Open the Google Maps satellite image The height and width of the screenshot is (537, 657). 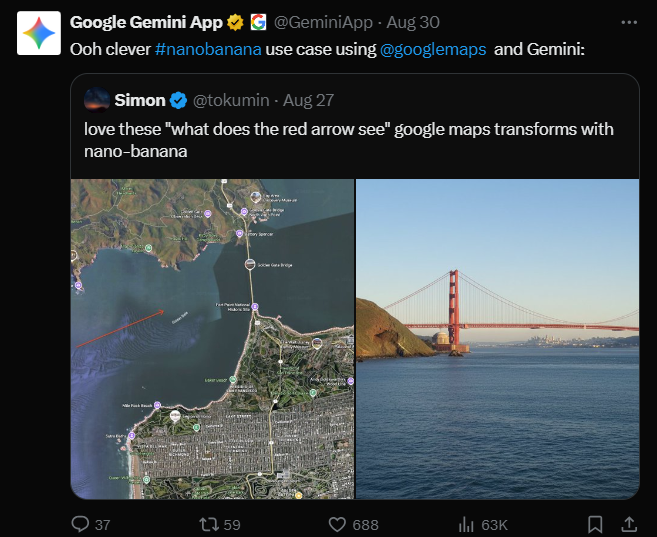click(x=212, y=338)
